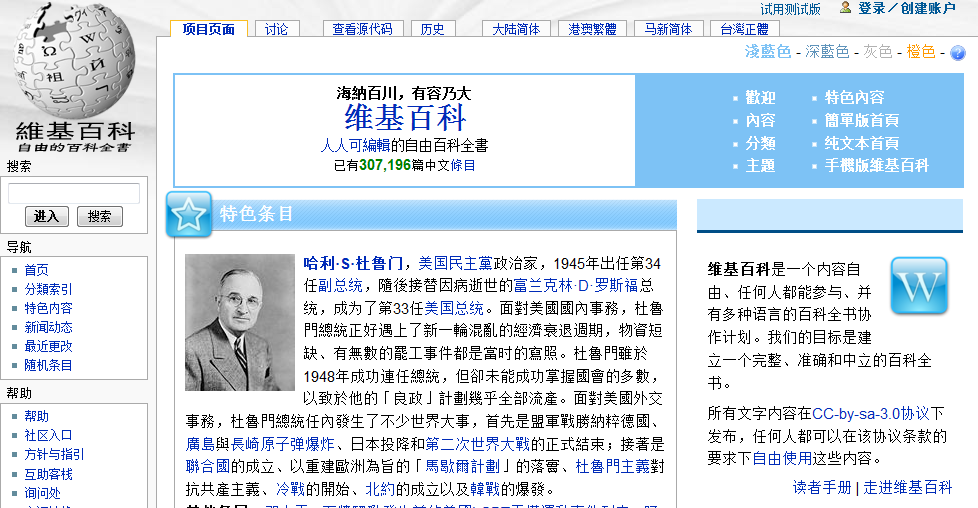The height and width of the screenshot is (508, 978).
Task: Open 随机条目 in the navigation sidebar
Action: (48, 365)
